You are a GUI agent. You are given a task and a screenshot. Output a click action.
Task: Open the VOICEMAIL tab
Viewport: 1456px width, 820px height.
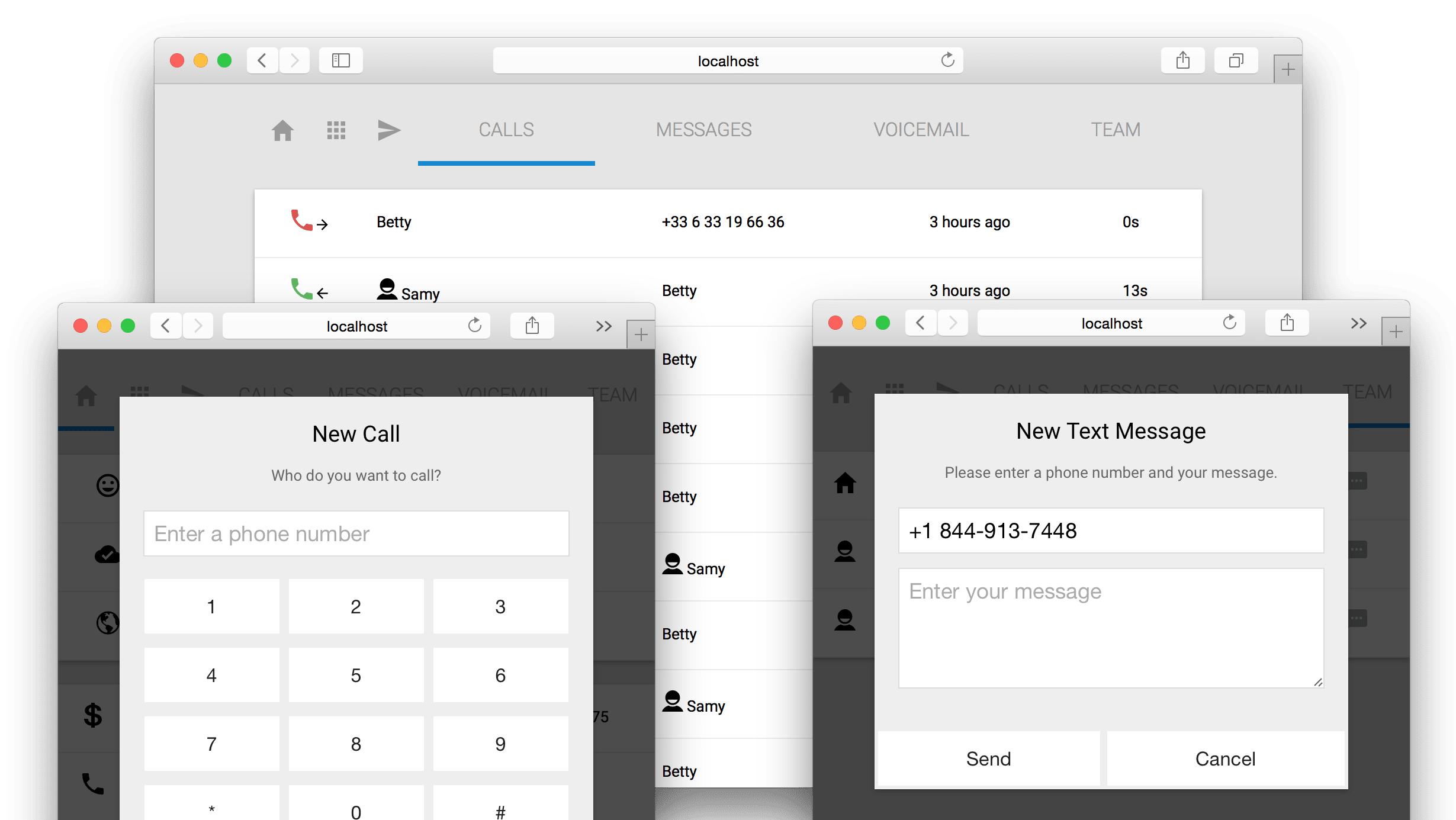point(921,130)
